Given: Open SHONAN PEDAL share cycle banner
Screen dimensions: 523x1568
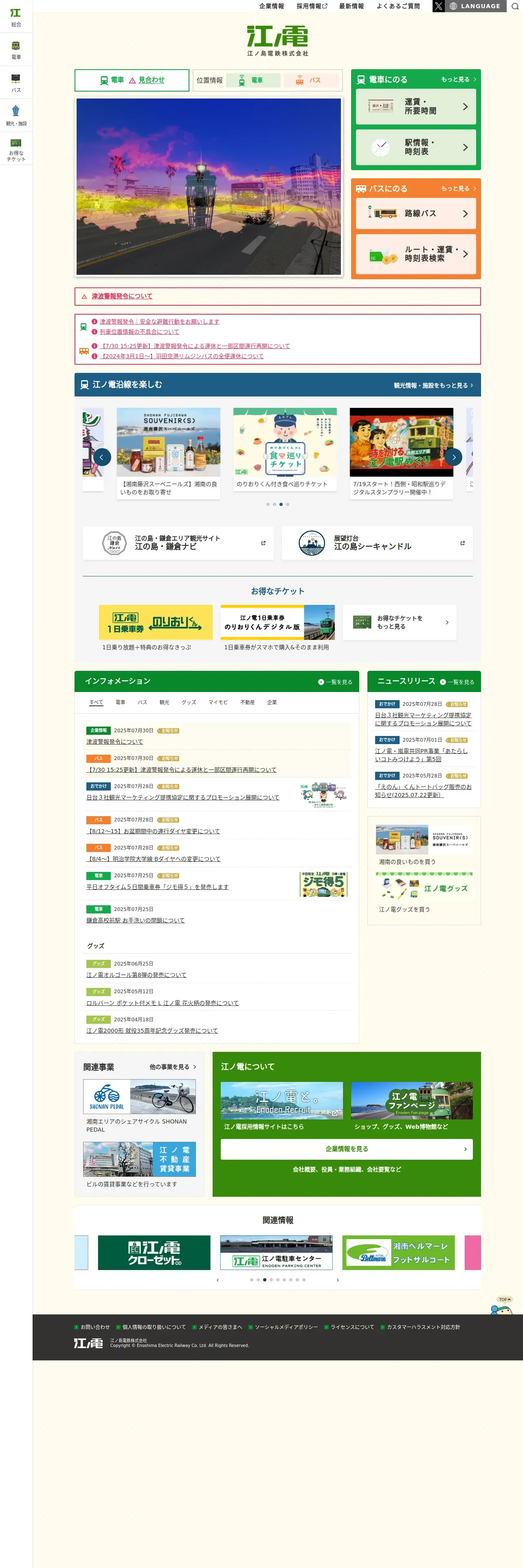Looking at the screenshot, I should tap(139, 1096).
